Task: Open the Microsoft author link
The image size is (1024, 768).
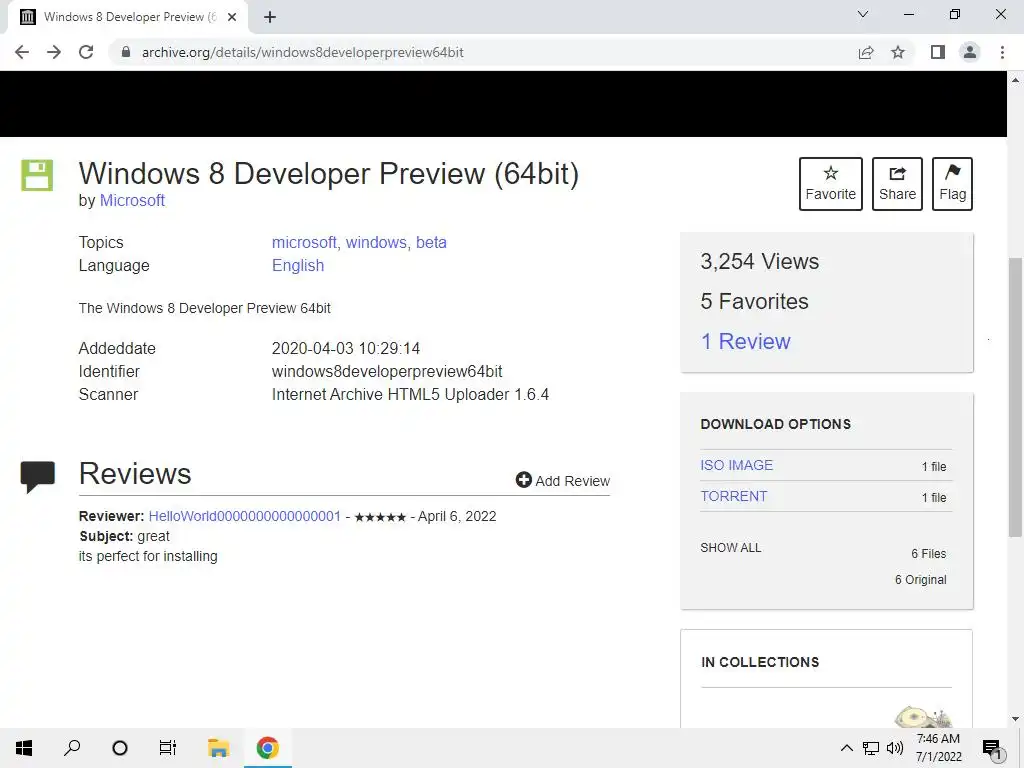Action: point(132,200)
